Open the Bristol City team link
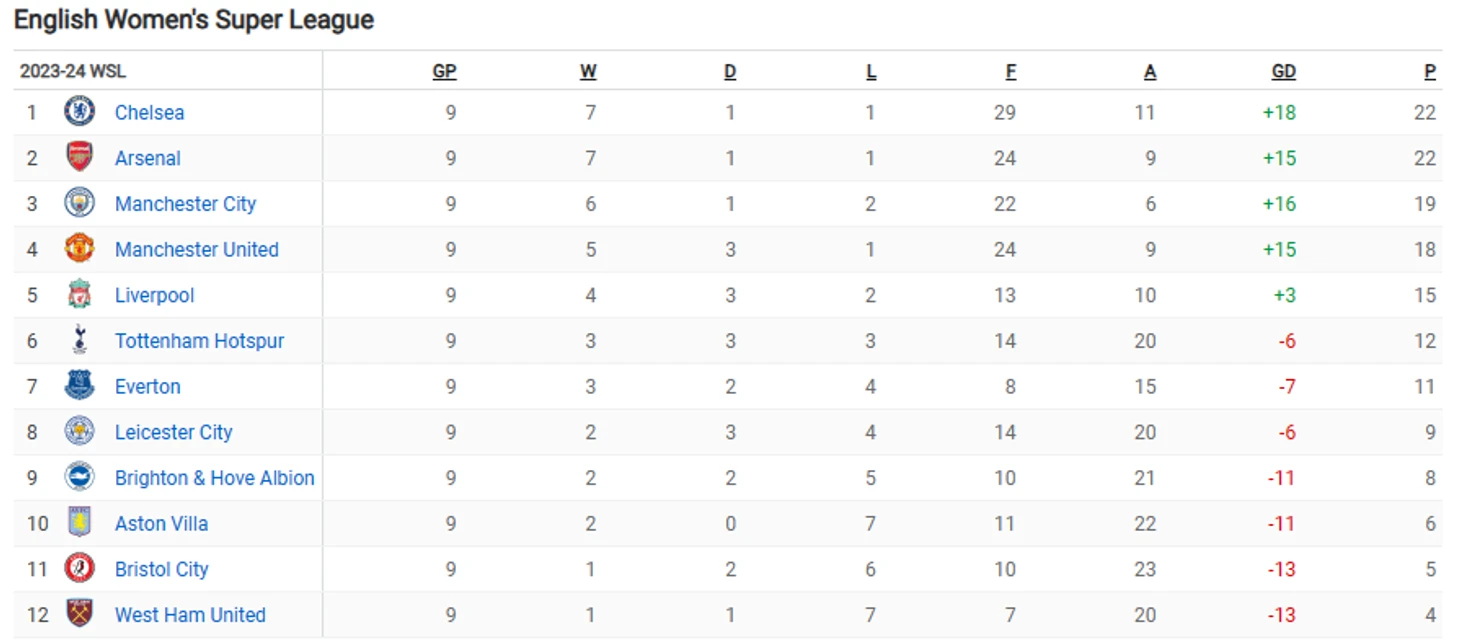The height and width of the screenshot is (644, 1460). pos(162,569)
